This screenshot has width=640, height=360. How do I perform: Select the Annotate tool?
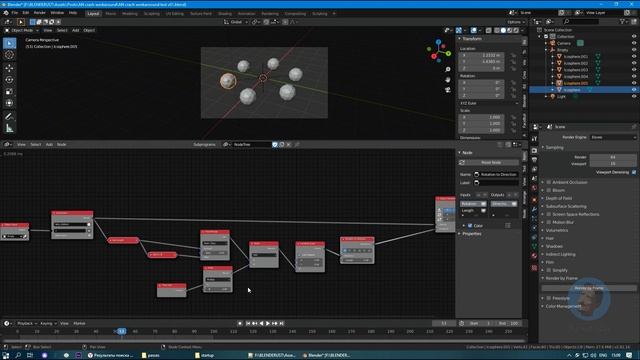click(x=9, y=117)
